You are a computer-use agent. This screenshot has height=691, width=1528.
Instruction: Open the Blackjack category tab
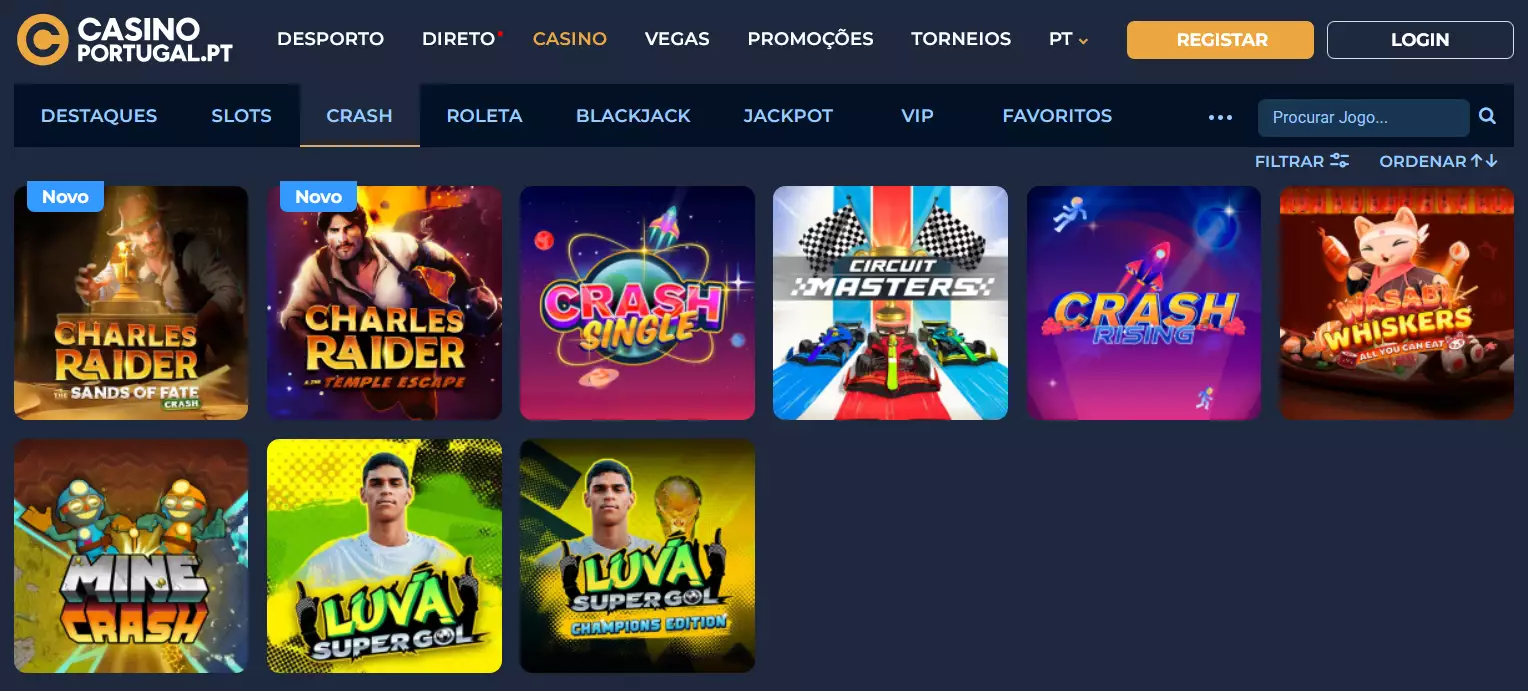(633, 116)
